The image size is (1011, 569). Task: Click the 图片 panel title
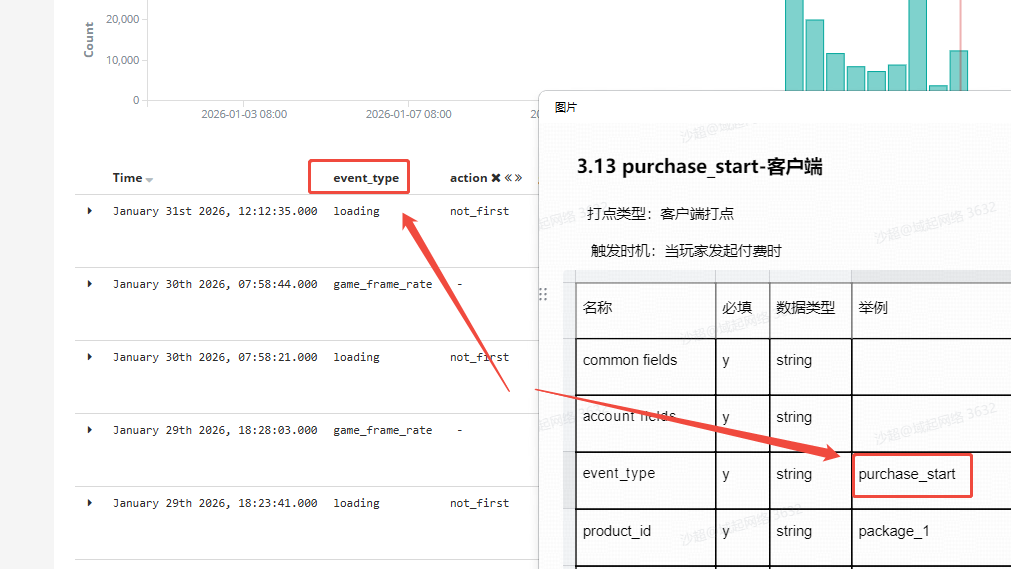[x=566, y=107]
